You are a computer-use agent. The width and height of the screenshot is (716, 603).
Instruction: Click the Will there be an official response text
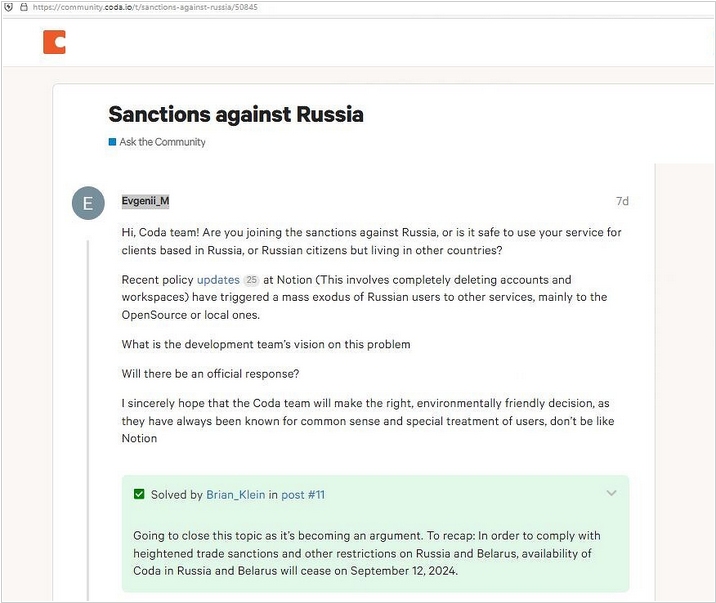tap(210, 374)
